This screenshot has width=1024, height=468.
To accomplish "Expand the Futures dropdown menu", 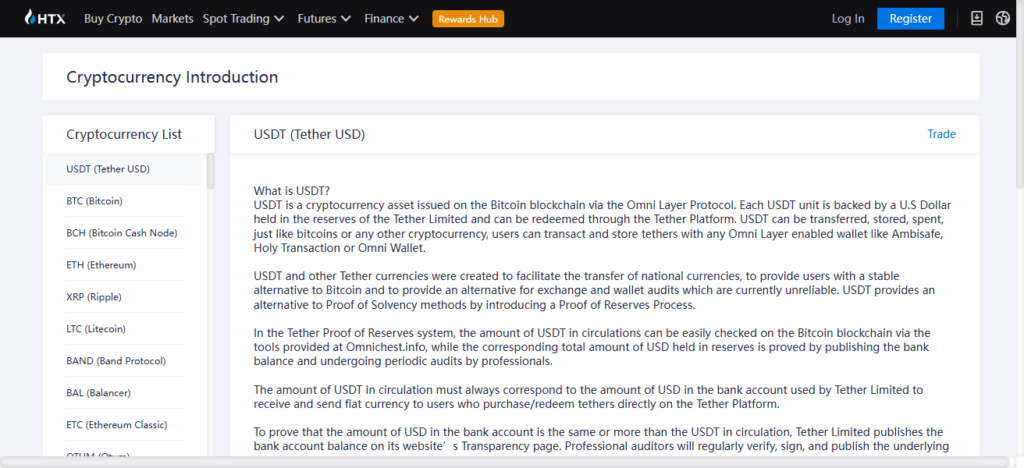I will click(324, 19).
